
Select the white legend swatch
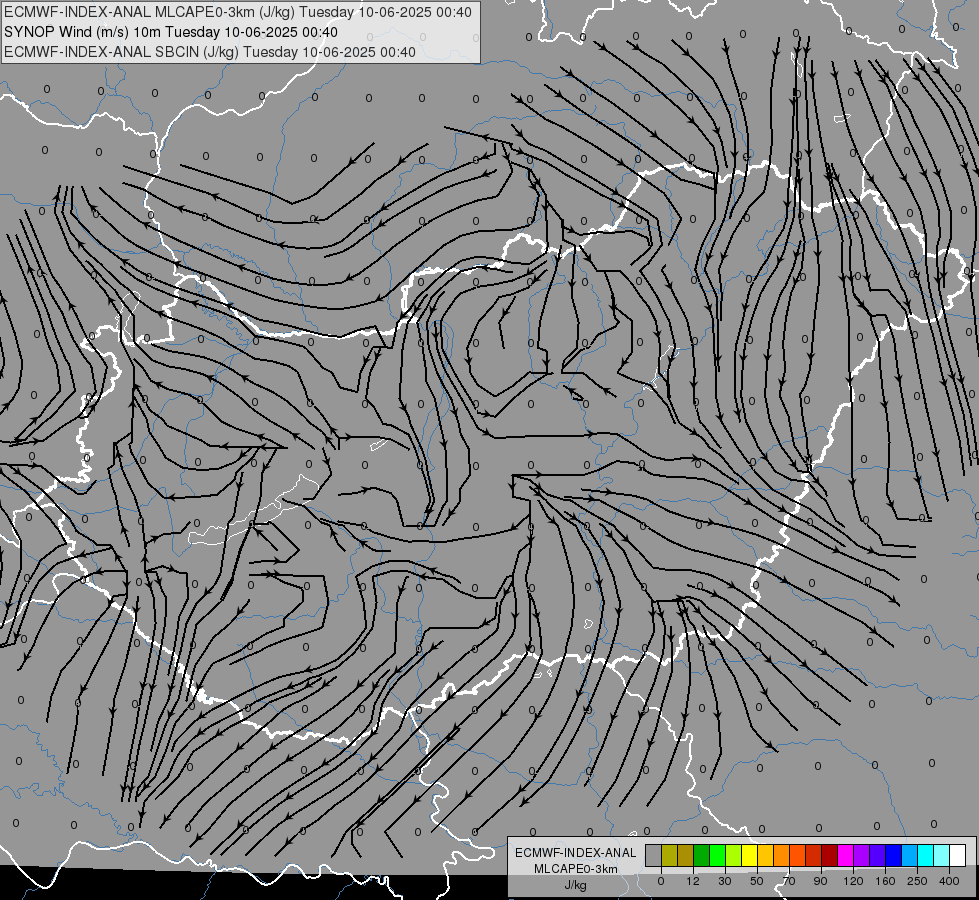[x=957, y=855]
